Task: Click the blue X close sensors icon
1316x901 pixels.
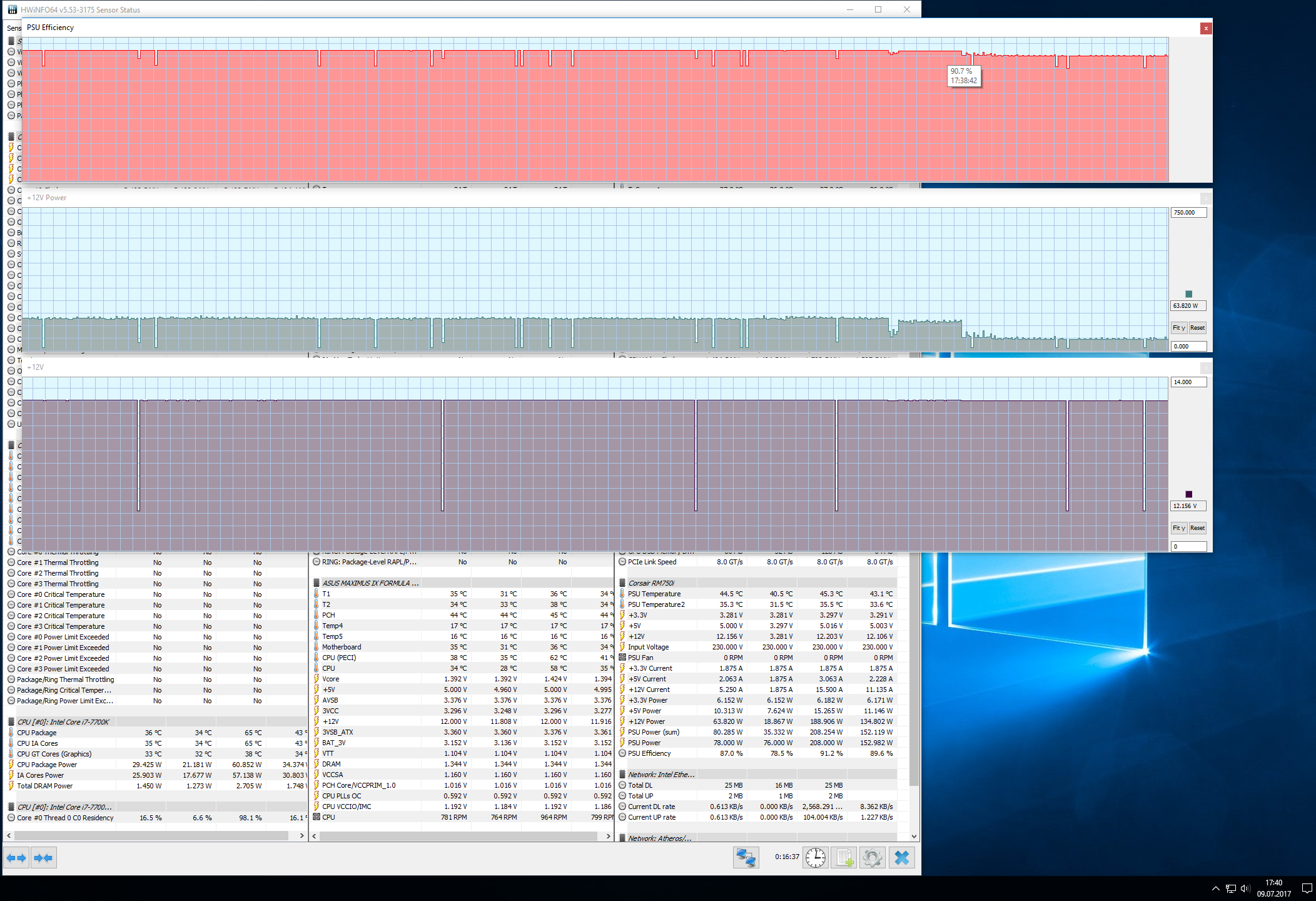Action: click(901, 857)
